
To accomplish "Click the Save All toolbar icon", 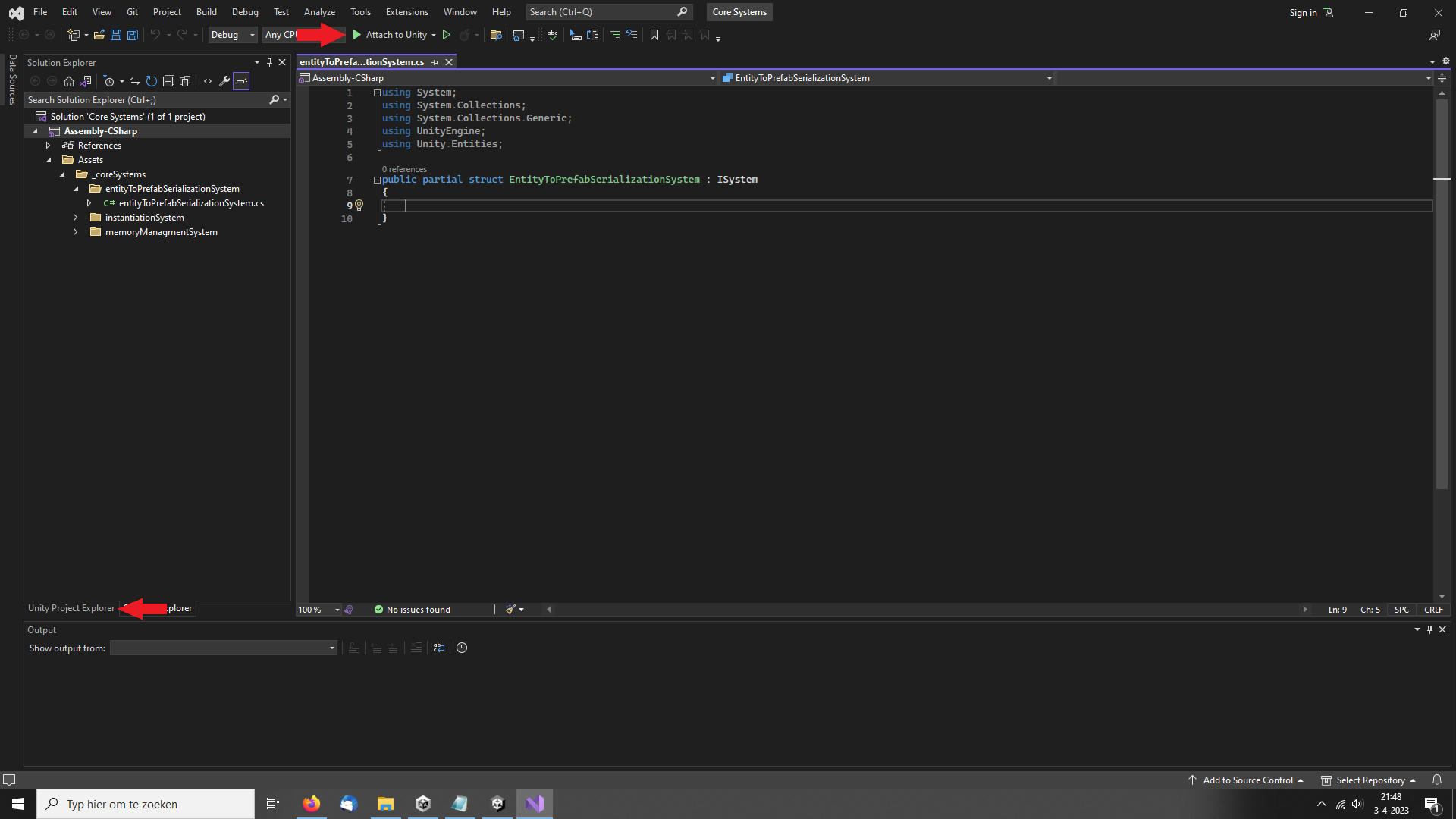I will 133,35.
